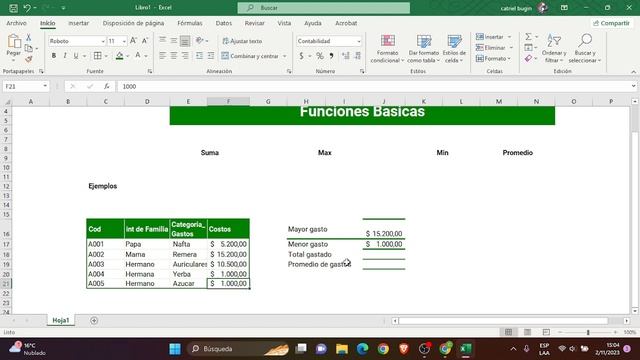Expand Combinar y centrar dropdown arrow

click(x=284, y=56)
